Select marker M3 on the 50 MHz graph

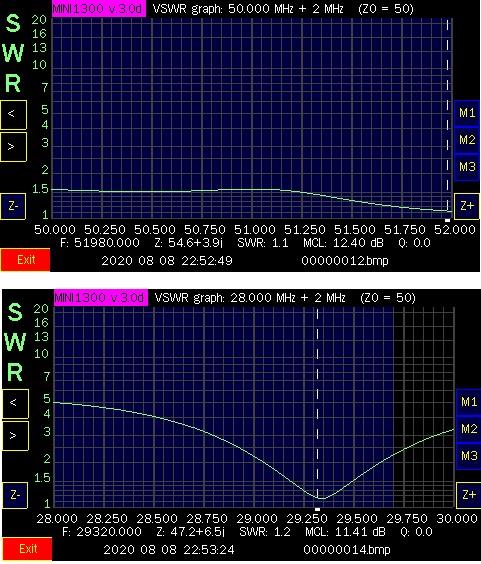pos(467,167)
